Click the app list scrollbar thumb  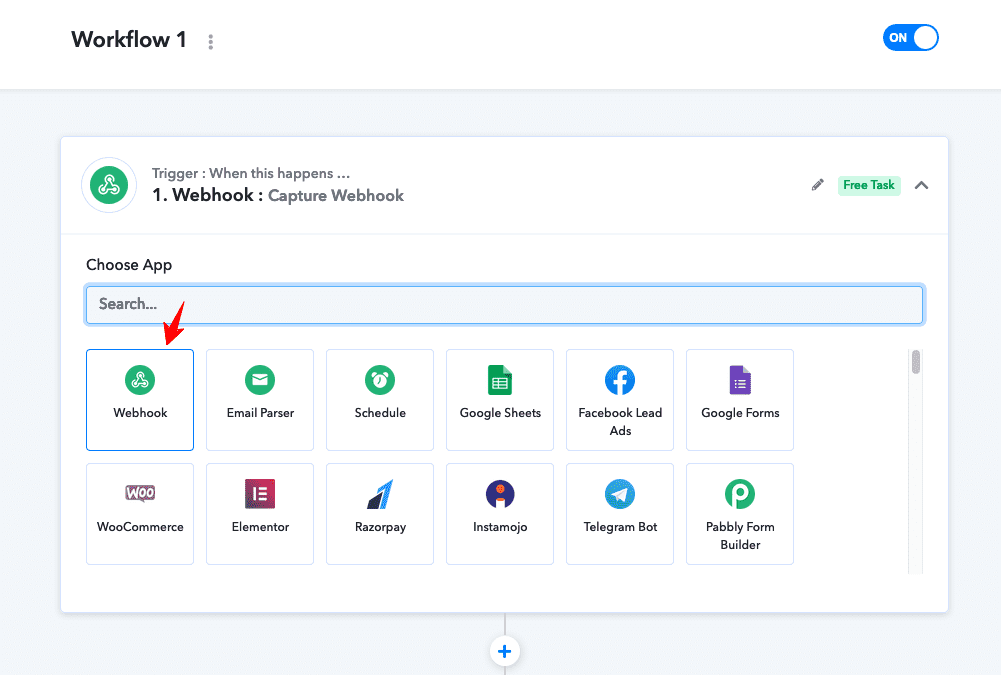pos(916,361)
